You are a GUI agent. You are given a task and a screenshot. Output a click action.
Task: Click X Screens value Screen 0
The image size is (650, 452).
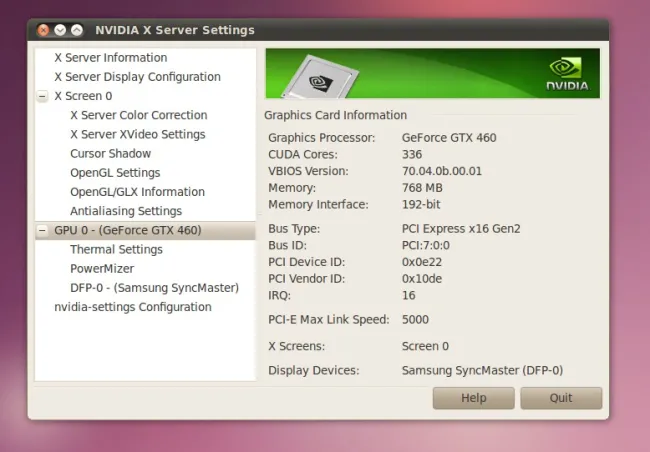pyautogui.click(x=425, y=346)
